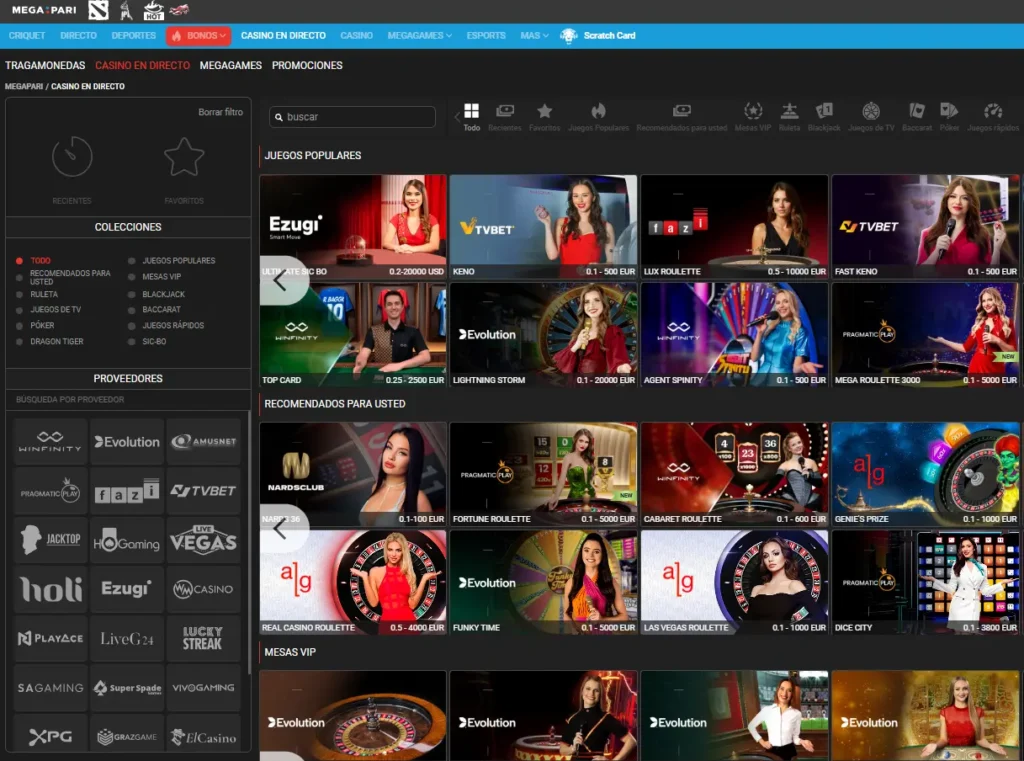Open the Juegos de TV roulette icon
Viewport: 1024px width, 761px height.
871,112
